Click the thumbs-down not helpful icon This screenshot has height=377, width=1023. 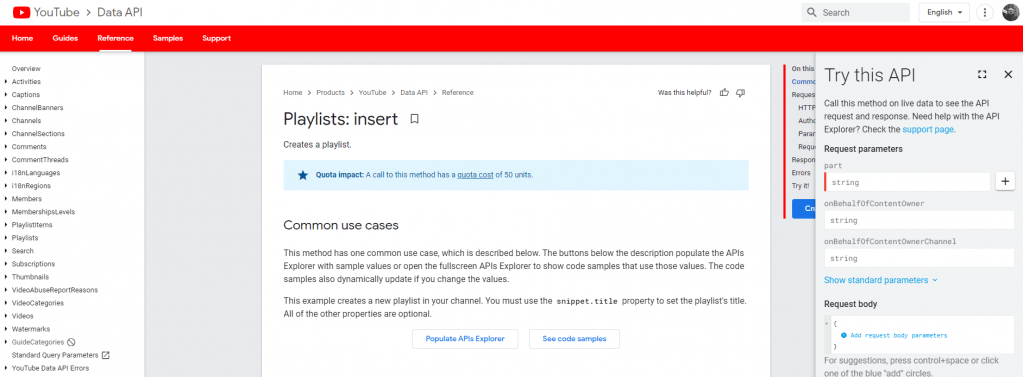click(740, 93)
